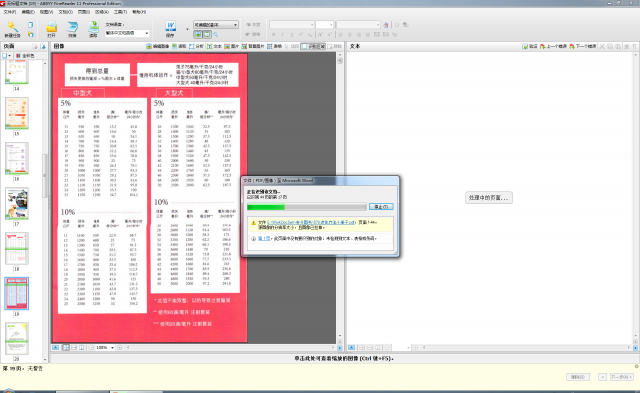Viewport: 640px width, 393px height.
Task: Click the green conversion progress bar
Action: coord(306,207)
